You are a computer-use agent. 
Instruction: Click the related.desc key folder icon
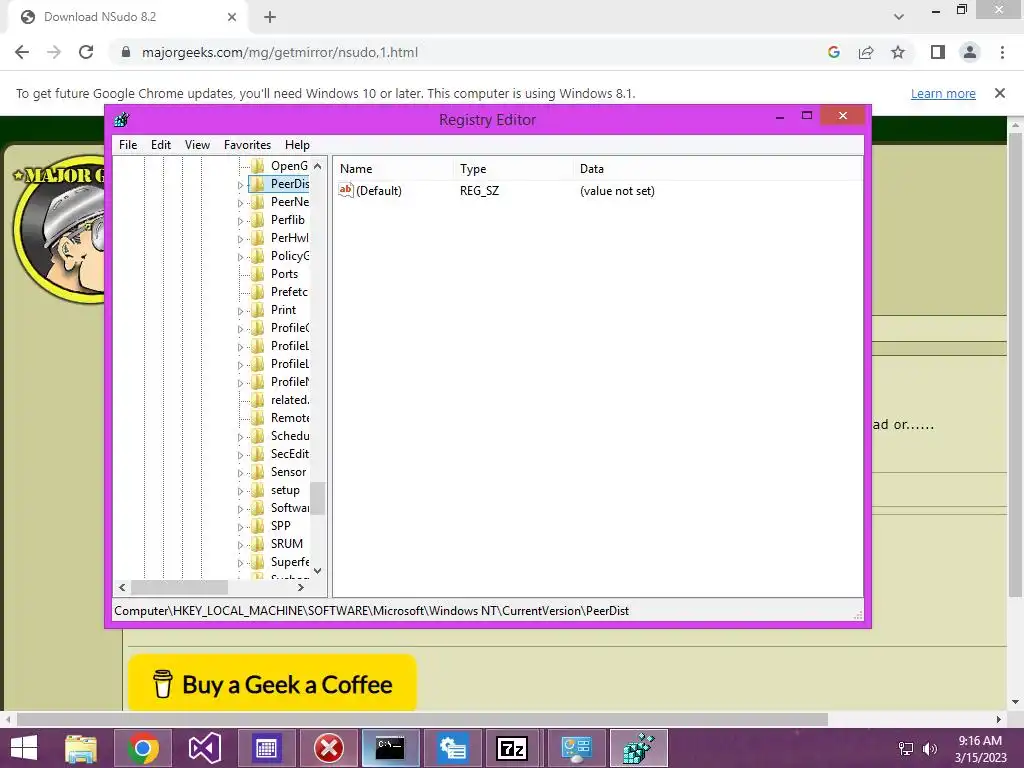click(x=258, y=400)
